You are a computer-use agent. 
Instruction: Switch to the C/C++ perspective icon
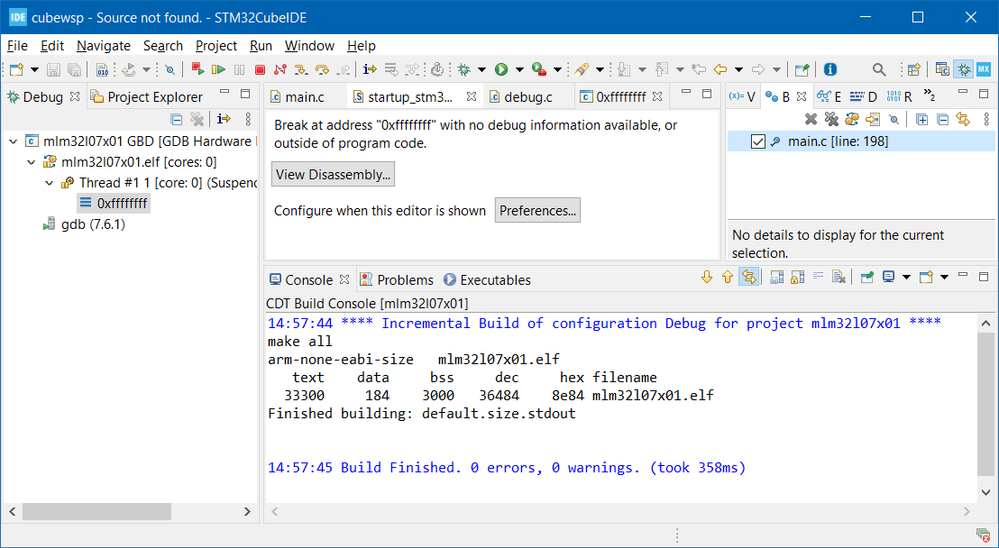coord(943,69)
